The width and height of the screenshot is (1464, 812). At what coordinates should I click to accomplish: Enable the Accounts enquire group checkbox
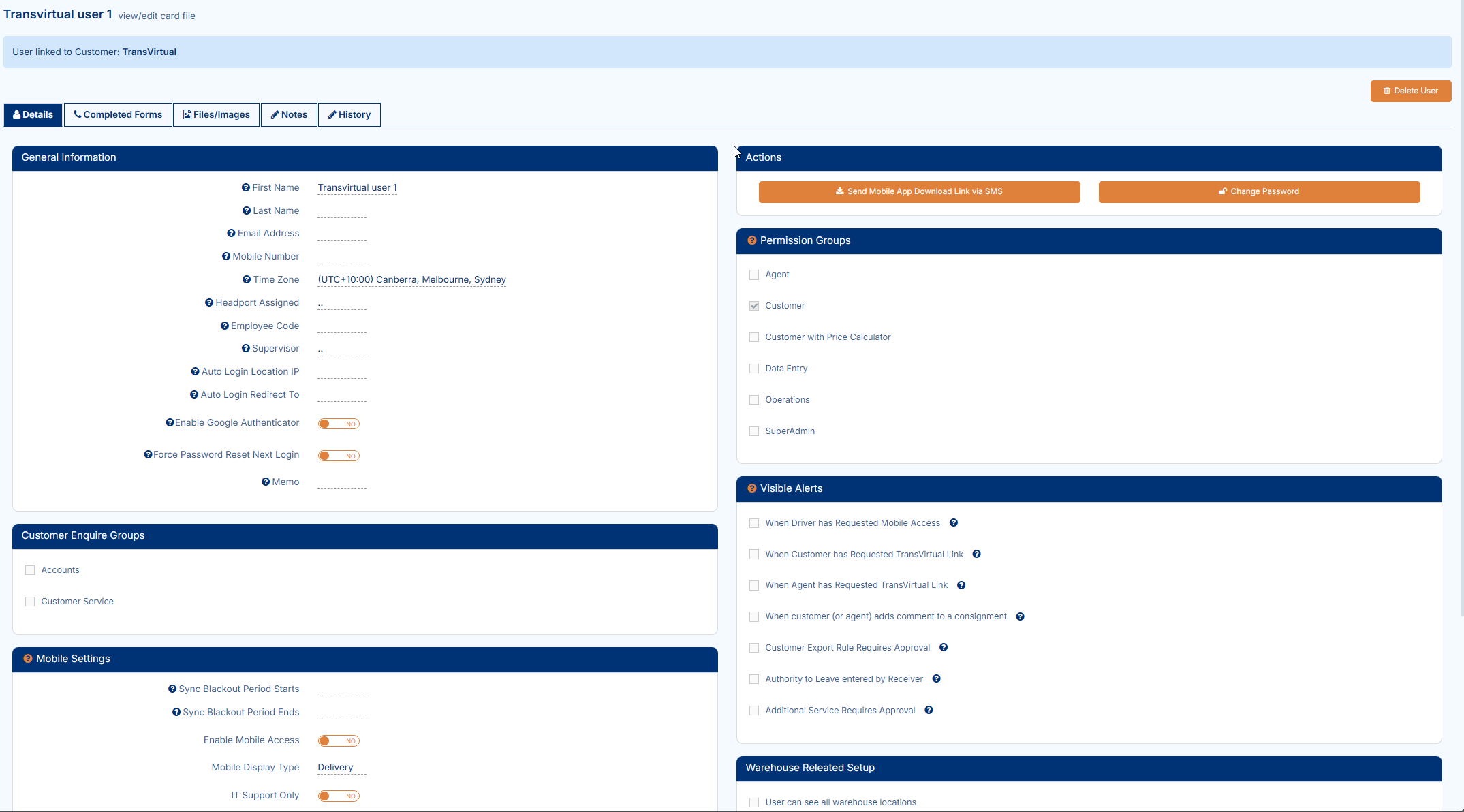[x=30, y=570]
